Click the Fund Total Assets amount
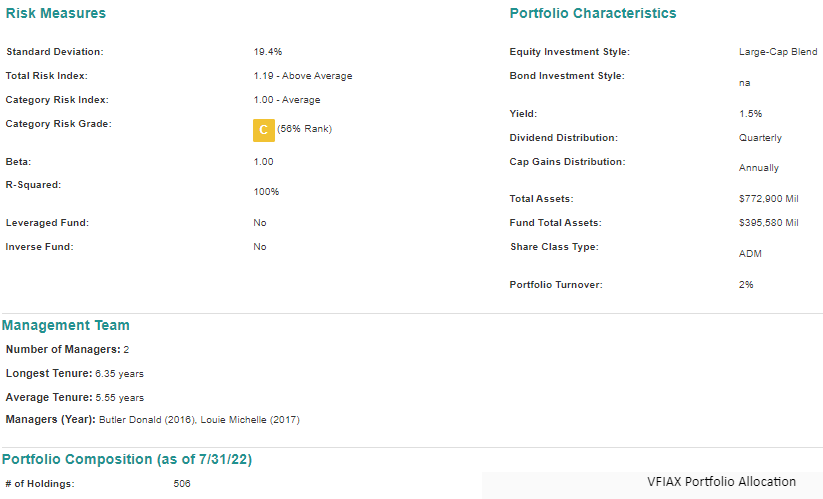823x499 pixels. [x=768, y=223]
